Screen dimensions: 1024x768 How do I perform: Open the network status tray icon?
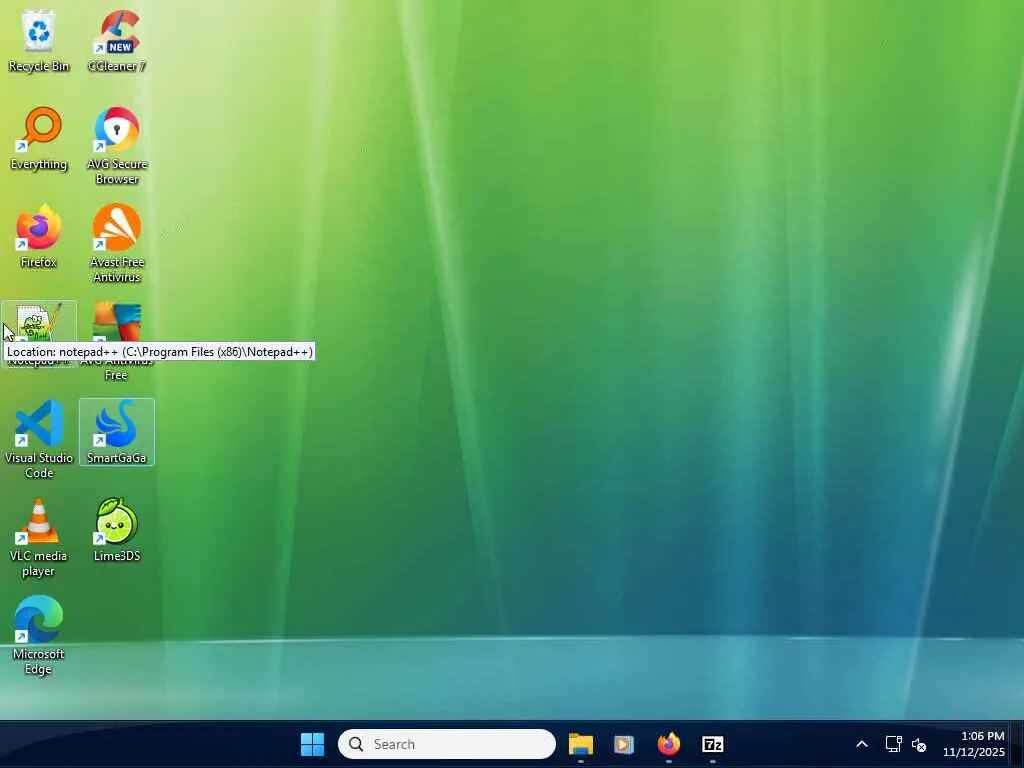pyautogui.click(x=893, y=744)
